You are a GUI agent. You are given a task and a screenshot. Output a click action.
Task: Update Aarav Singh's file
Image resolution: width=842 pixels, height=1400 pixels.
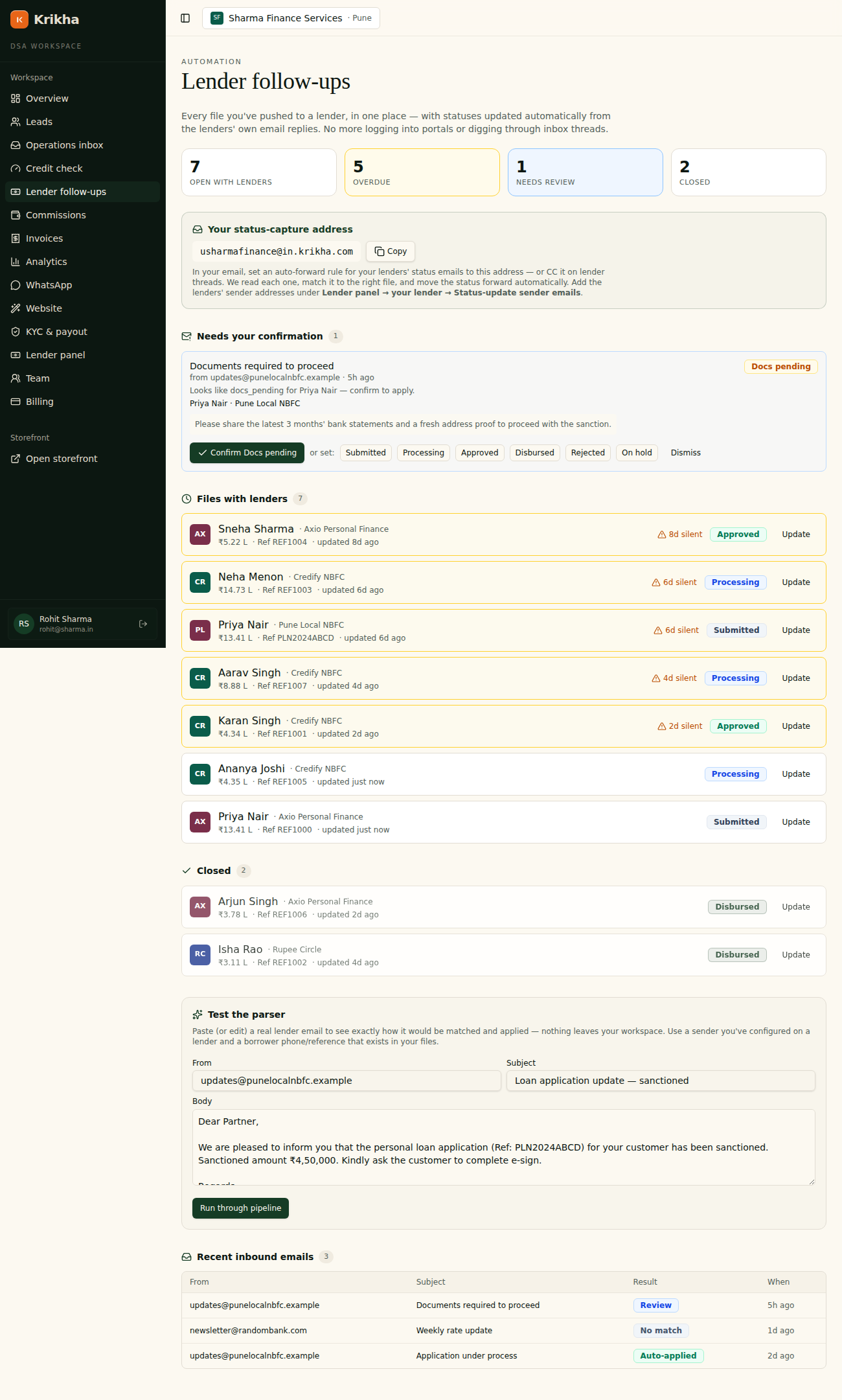point(796,678)
